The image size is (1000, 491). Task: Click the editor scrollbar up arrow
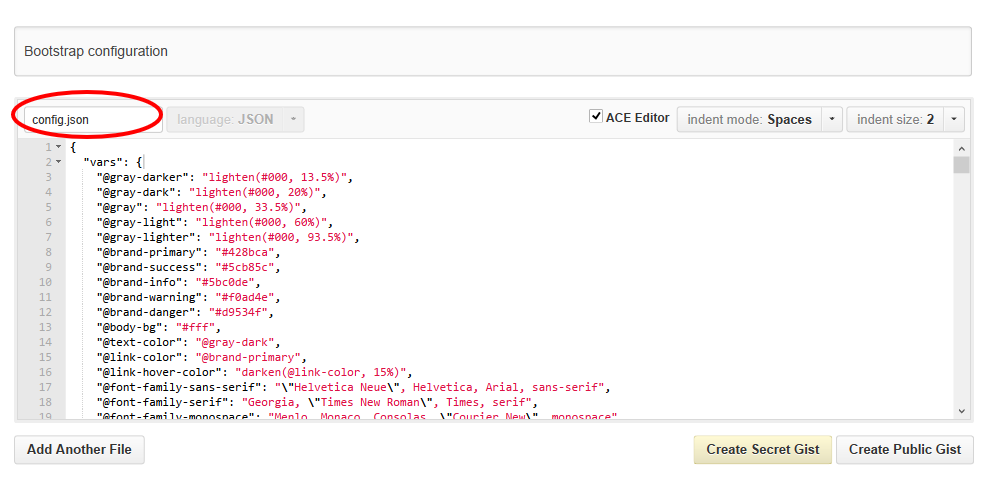(x=961, y=148)
